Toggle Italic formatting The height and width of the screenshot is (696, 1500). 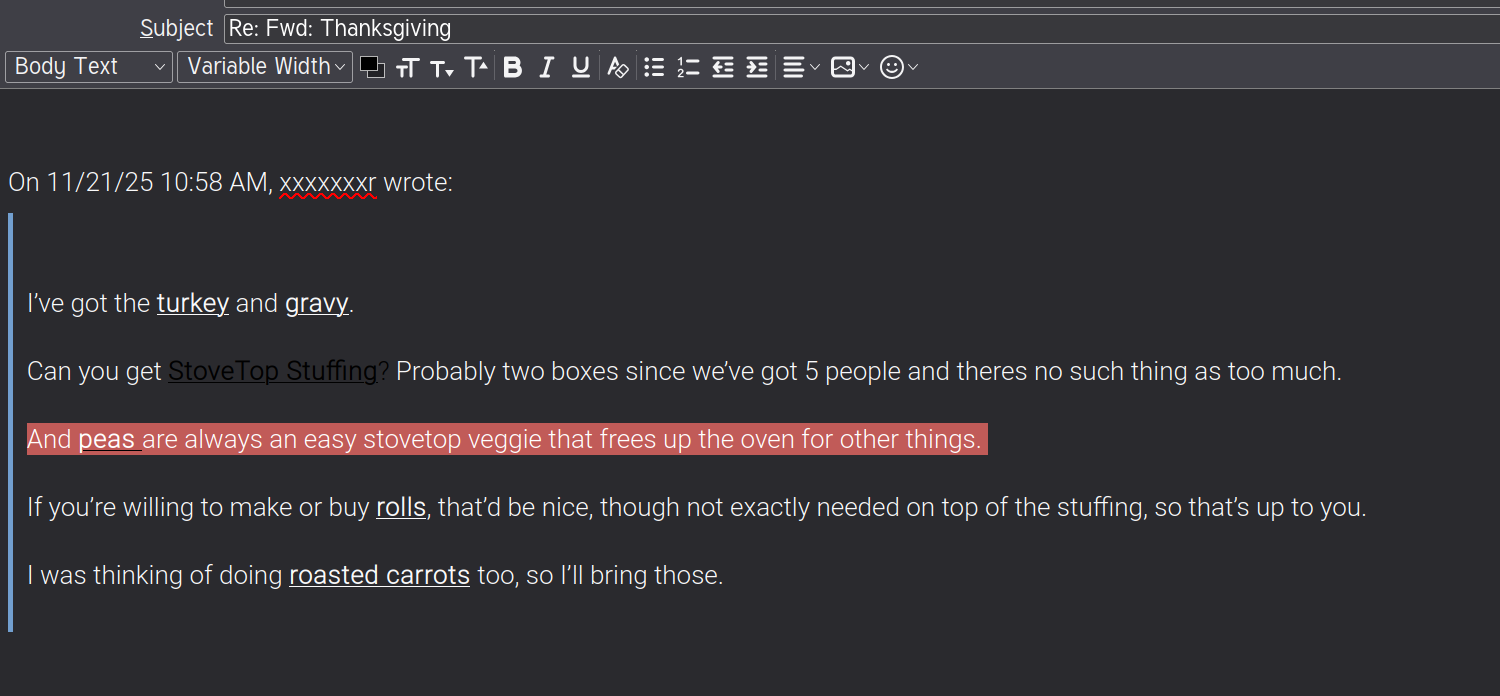coord(546,67)
